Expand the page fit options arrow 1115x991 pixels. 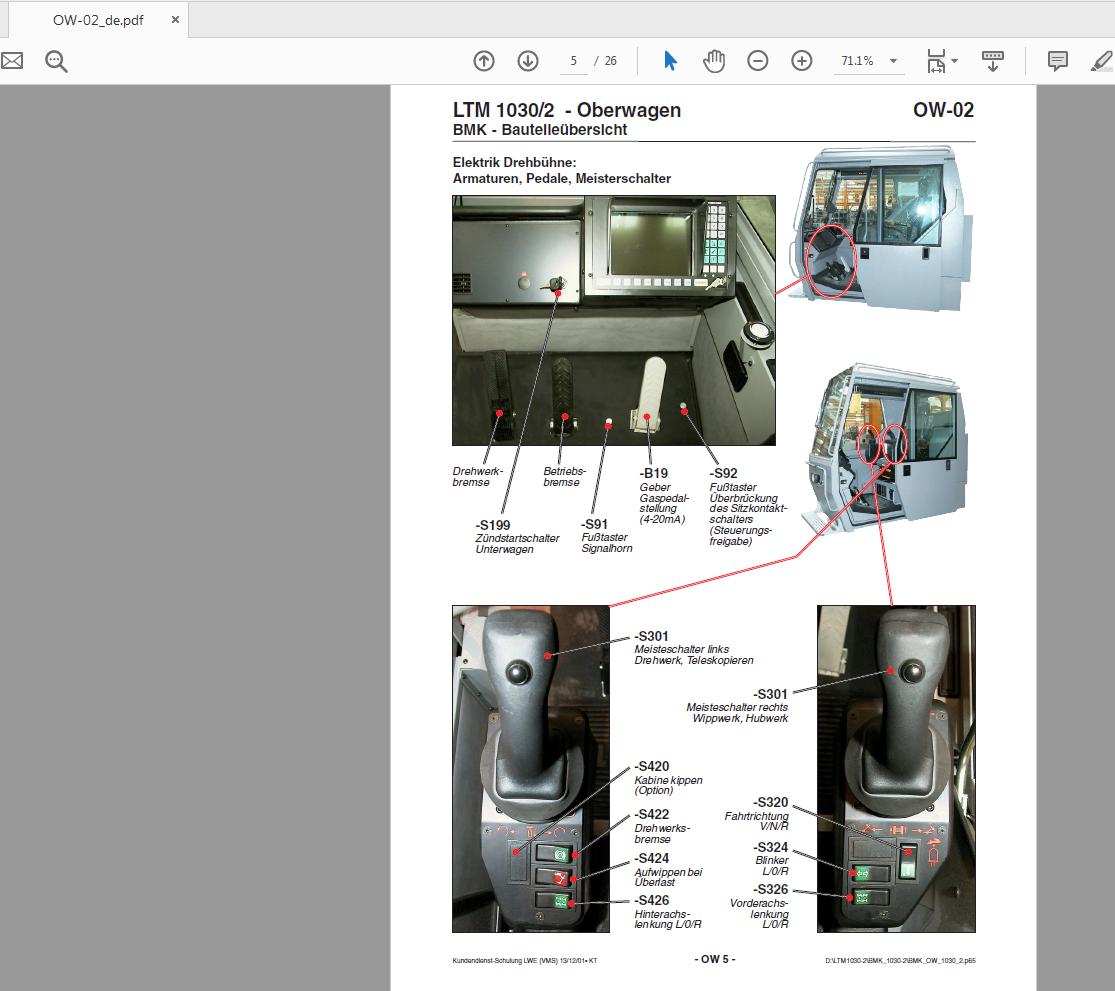(x=955, y=61)
